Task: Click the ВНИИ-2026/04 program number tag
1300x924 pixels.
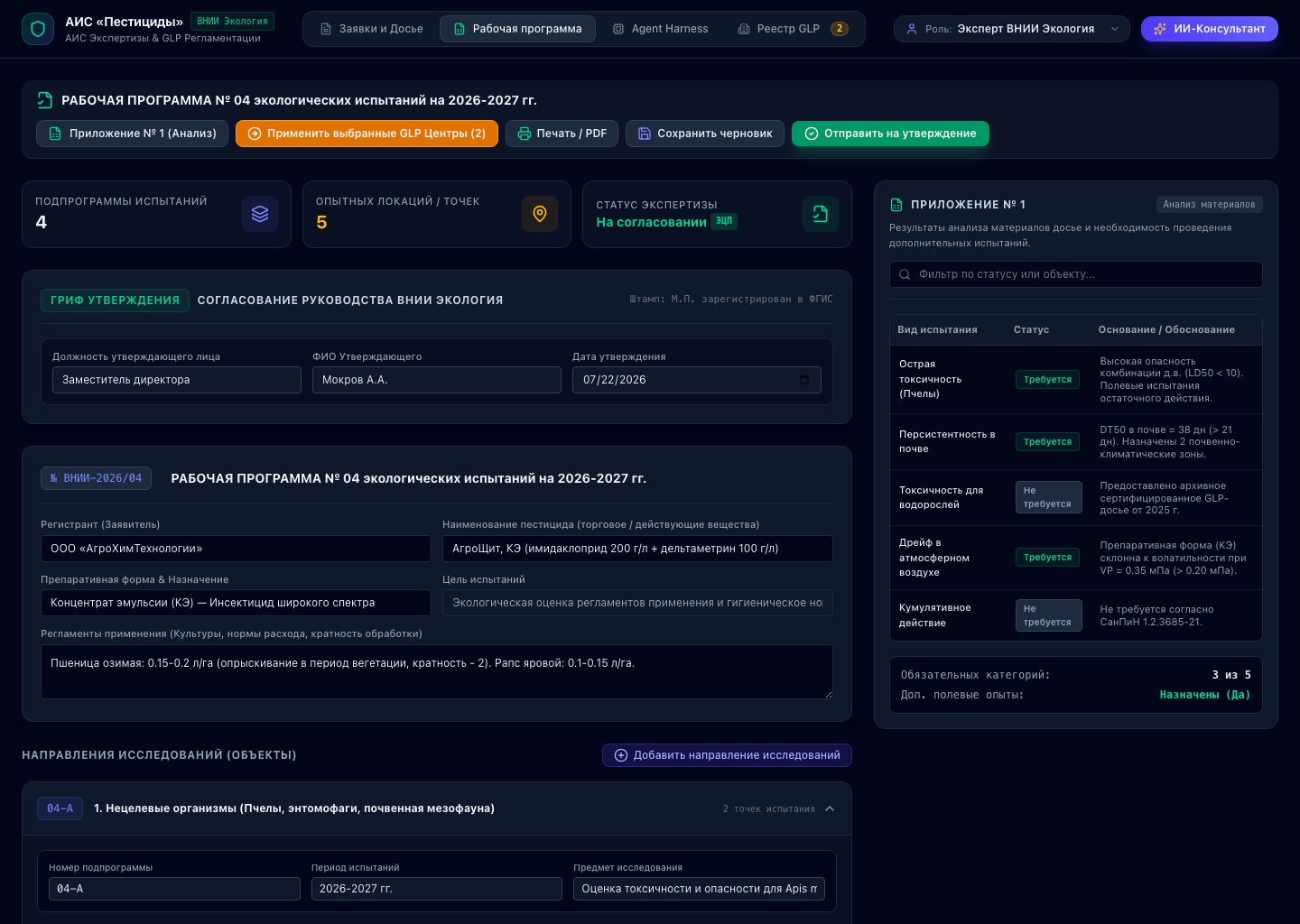Action: point(96,478)
